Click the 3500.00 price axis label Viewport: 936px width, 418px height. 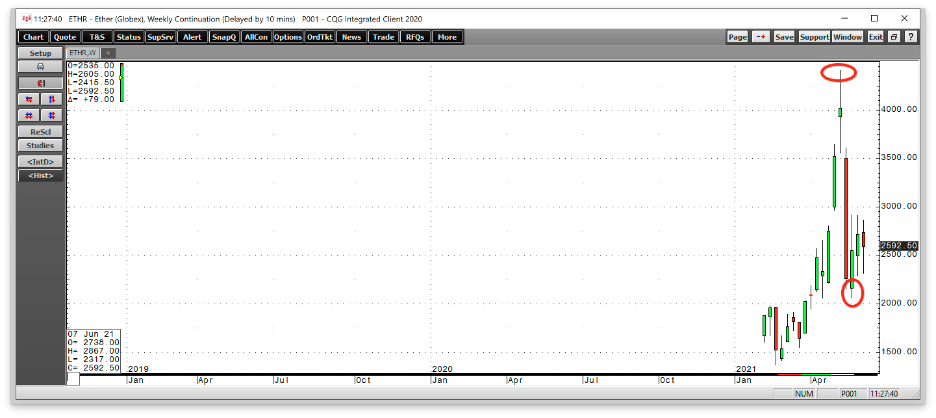(x=899, y=158)
